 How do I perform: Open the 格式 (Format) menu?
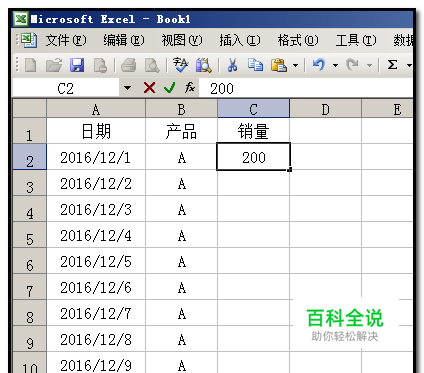(x=298, y=40)
